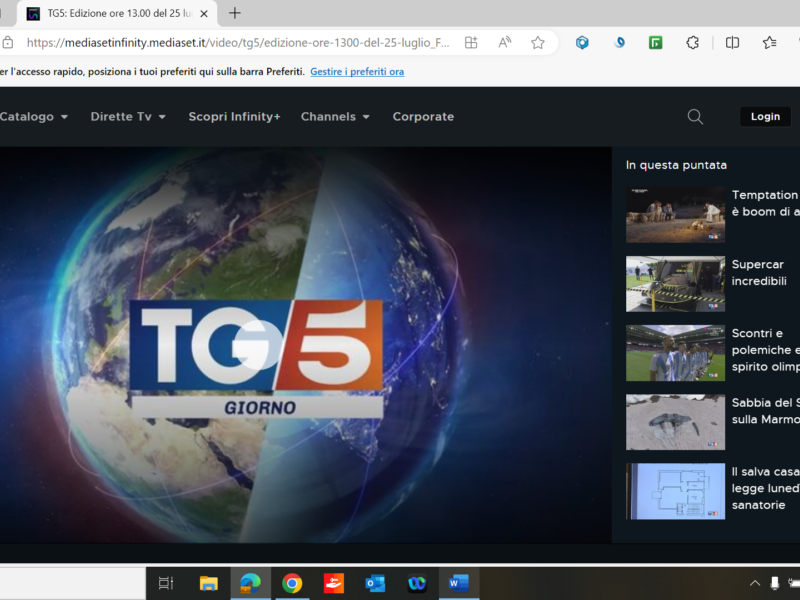
Task: Expand the Catalogo dropdown arrow
Action: point(64,117)
